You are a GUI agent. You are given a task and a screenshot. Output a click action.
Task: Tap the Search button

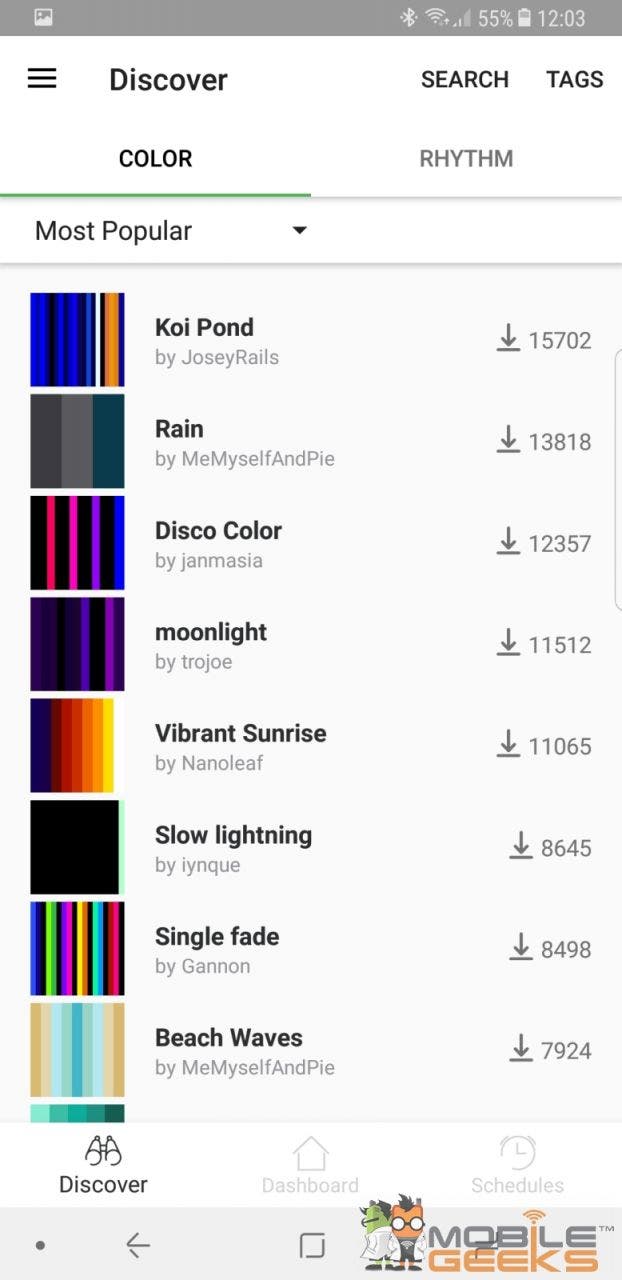coord(464,80)
